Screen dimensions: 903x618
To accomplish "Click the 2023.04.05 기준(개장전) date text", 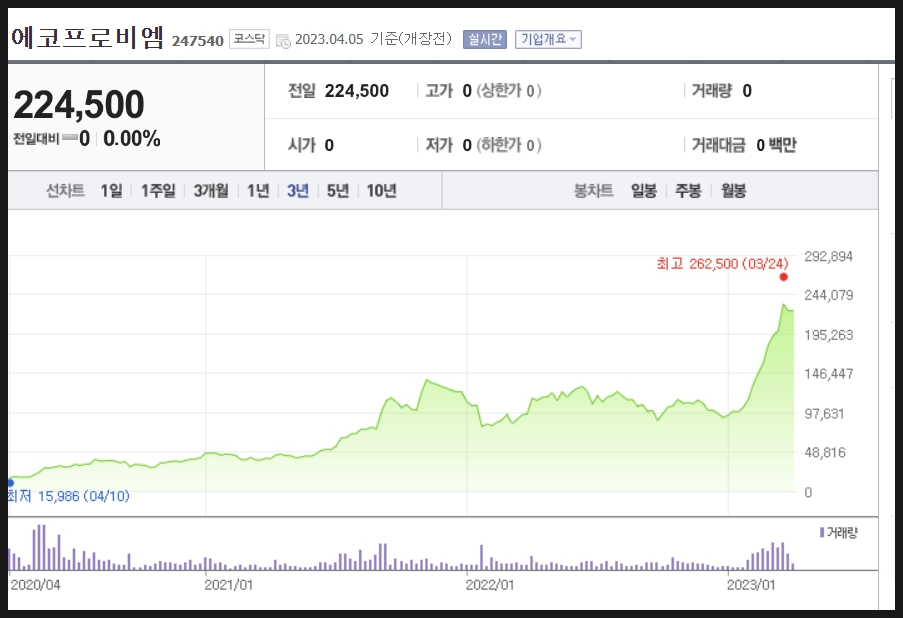I will (x=373, y=39).
